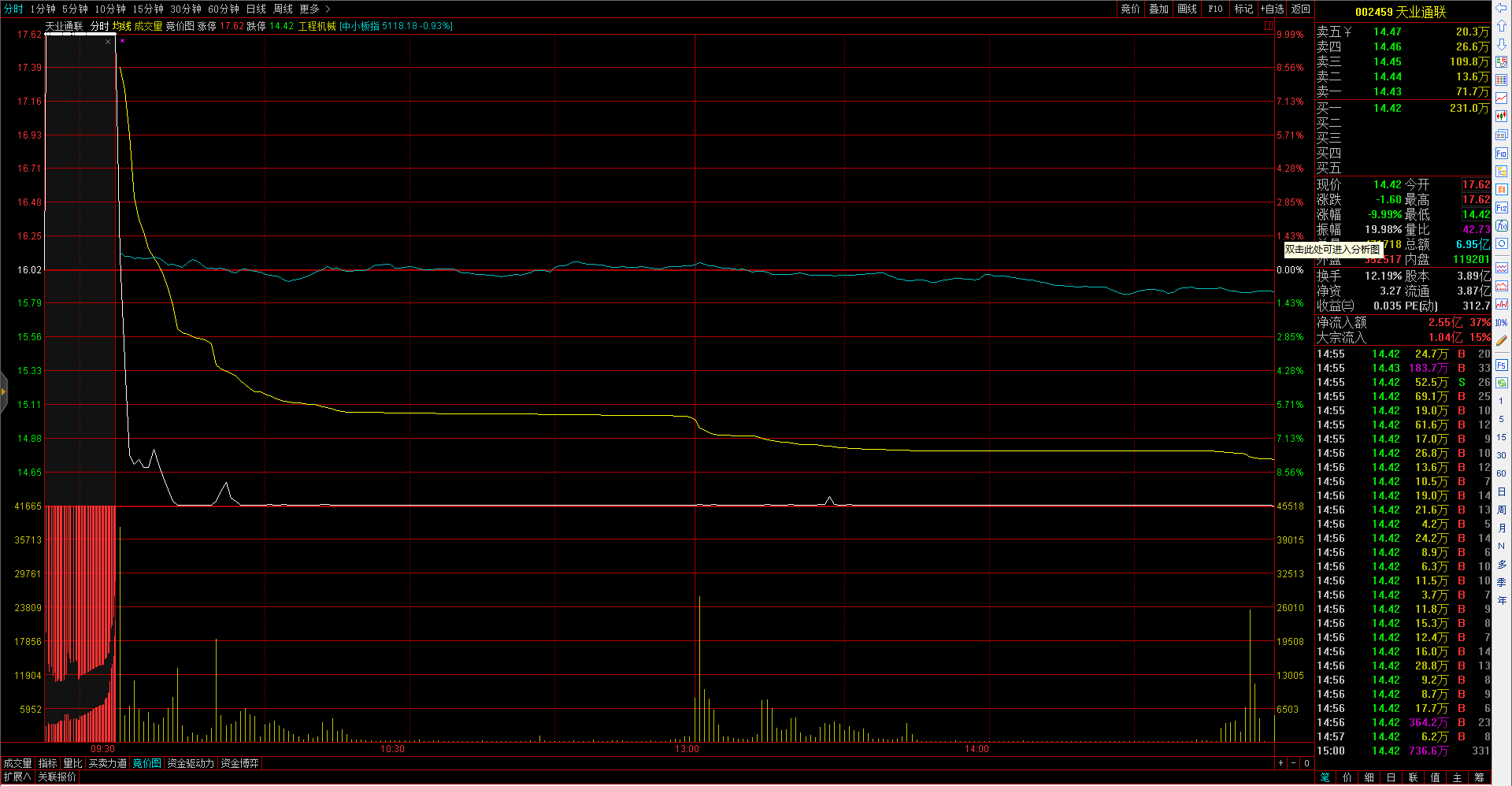Click the down arrow icon for next stock
The image size is (1512, 786).
1501,44
